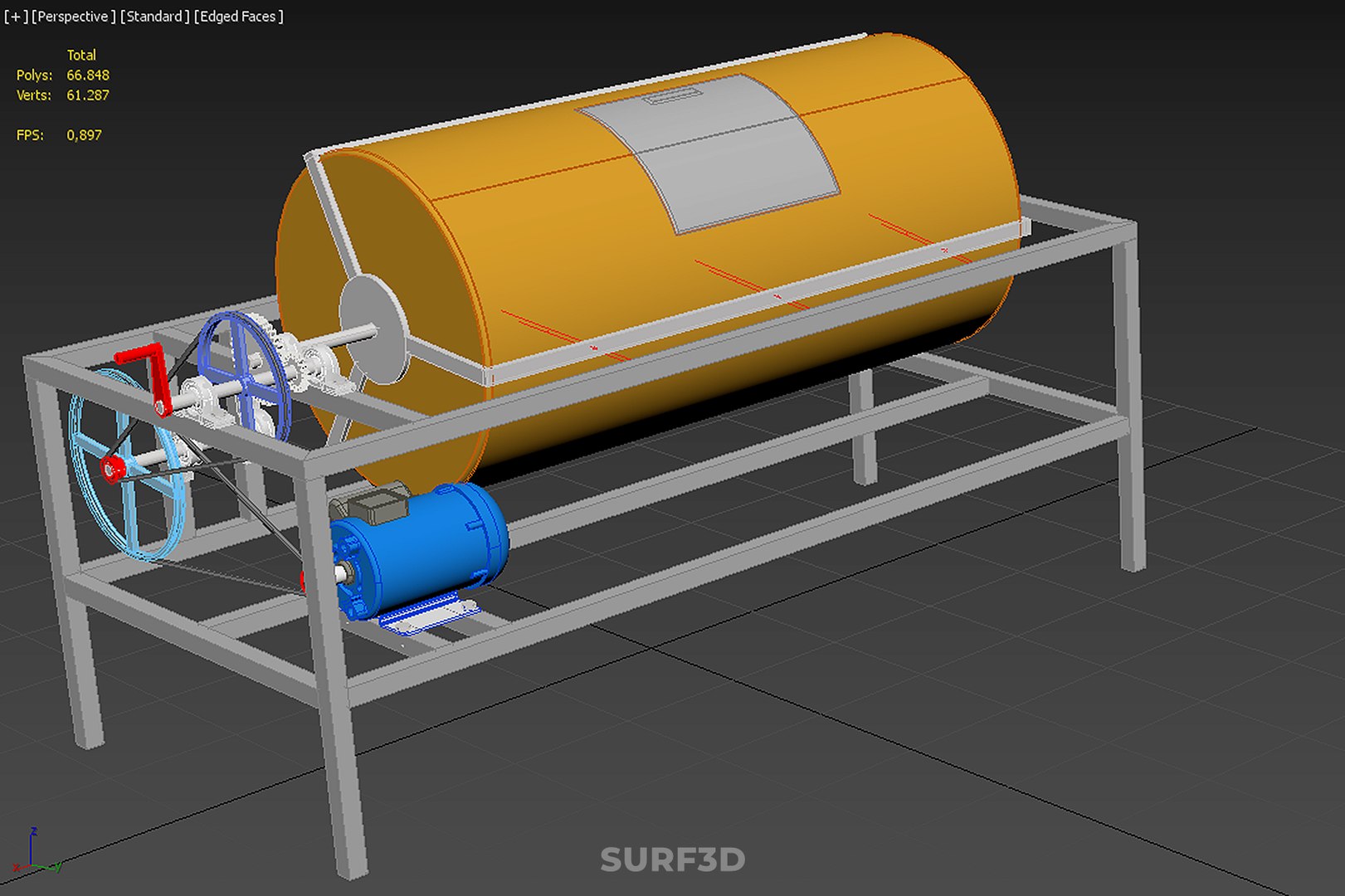
Task: Select the gray disc on drum end
Action: coord(373,330)
